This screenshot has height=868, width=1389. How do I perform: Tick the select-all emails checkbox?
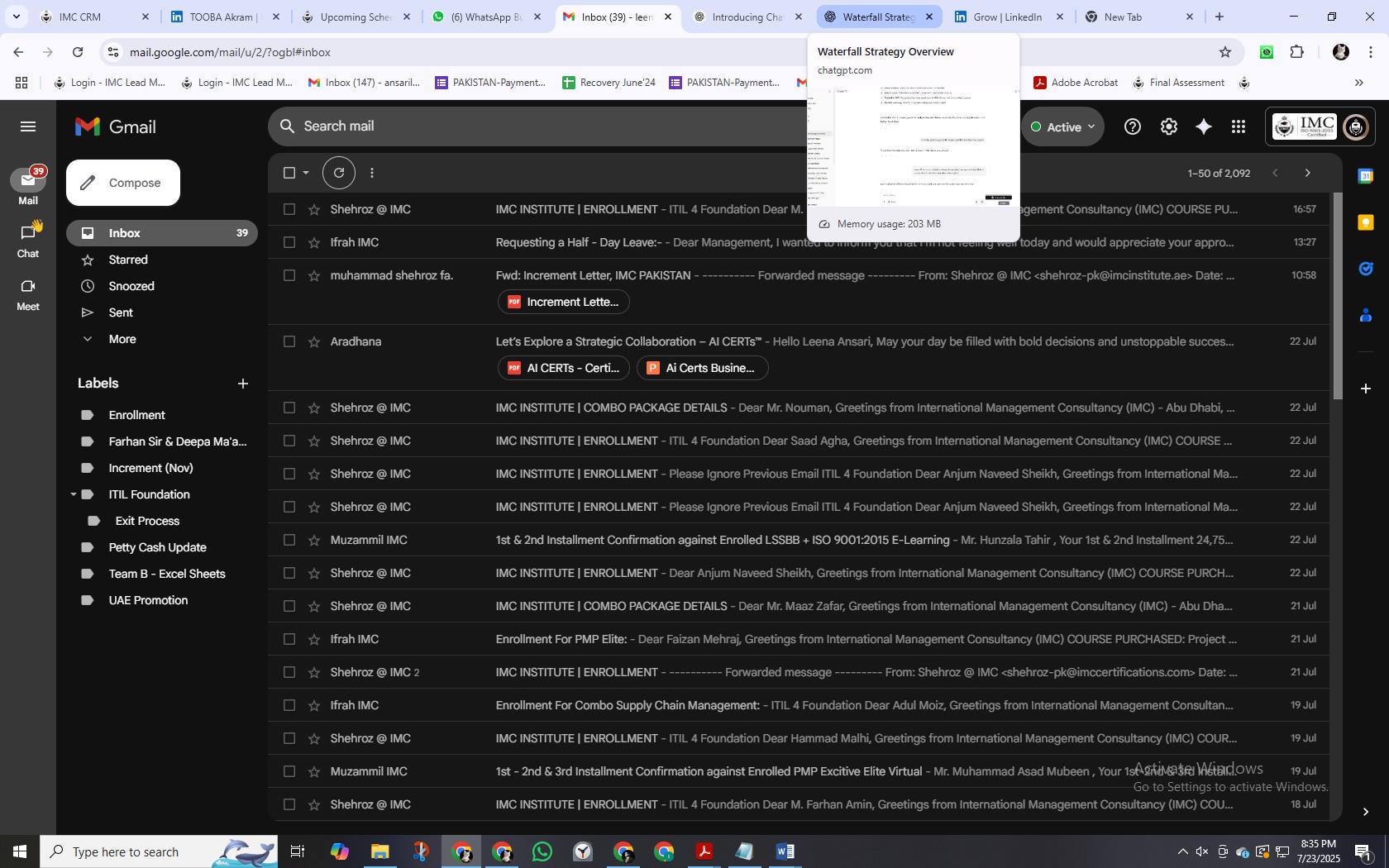pos(289,173)
